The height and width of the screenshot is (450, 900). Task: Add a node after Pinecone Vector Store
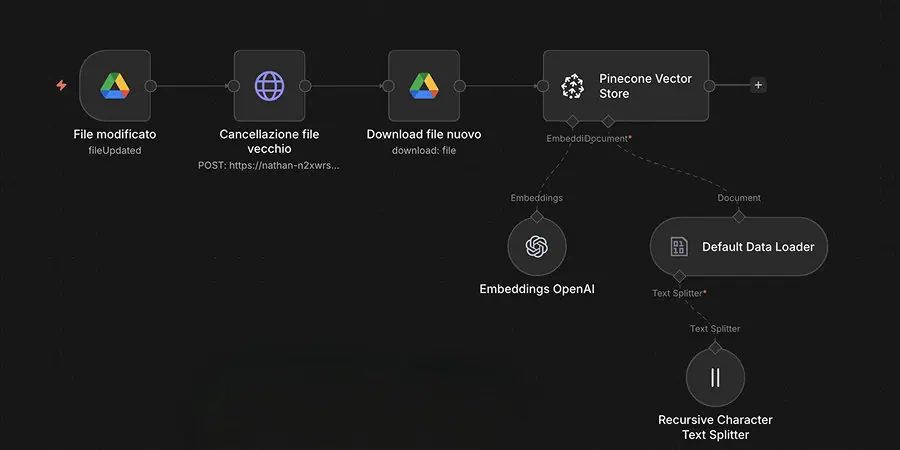pos(758,86)
